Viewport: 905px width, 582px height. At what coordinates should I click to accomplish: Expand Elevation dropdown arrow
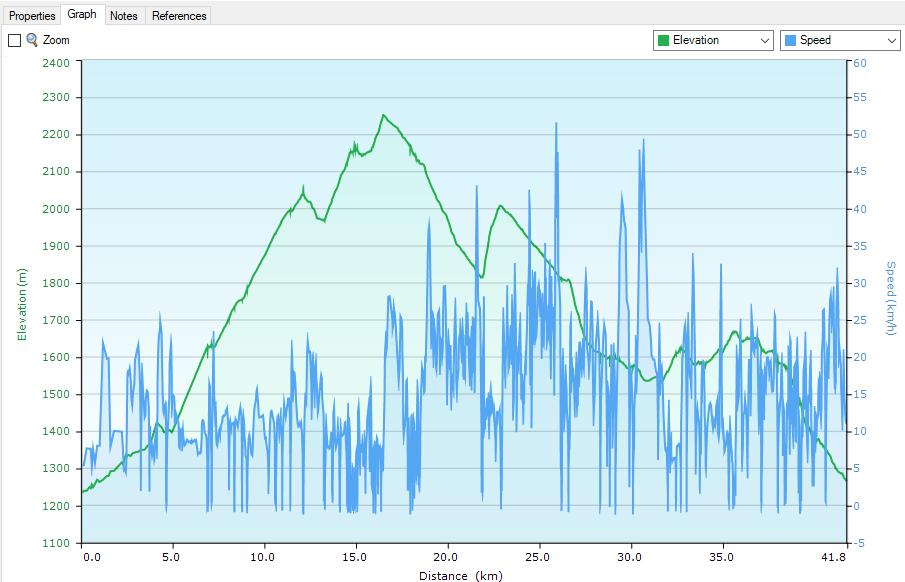(x=765, y=41)
